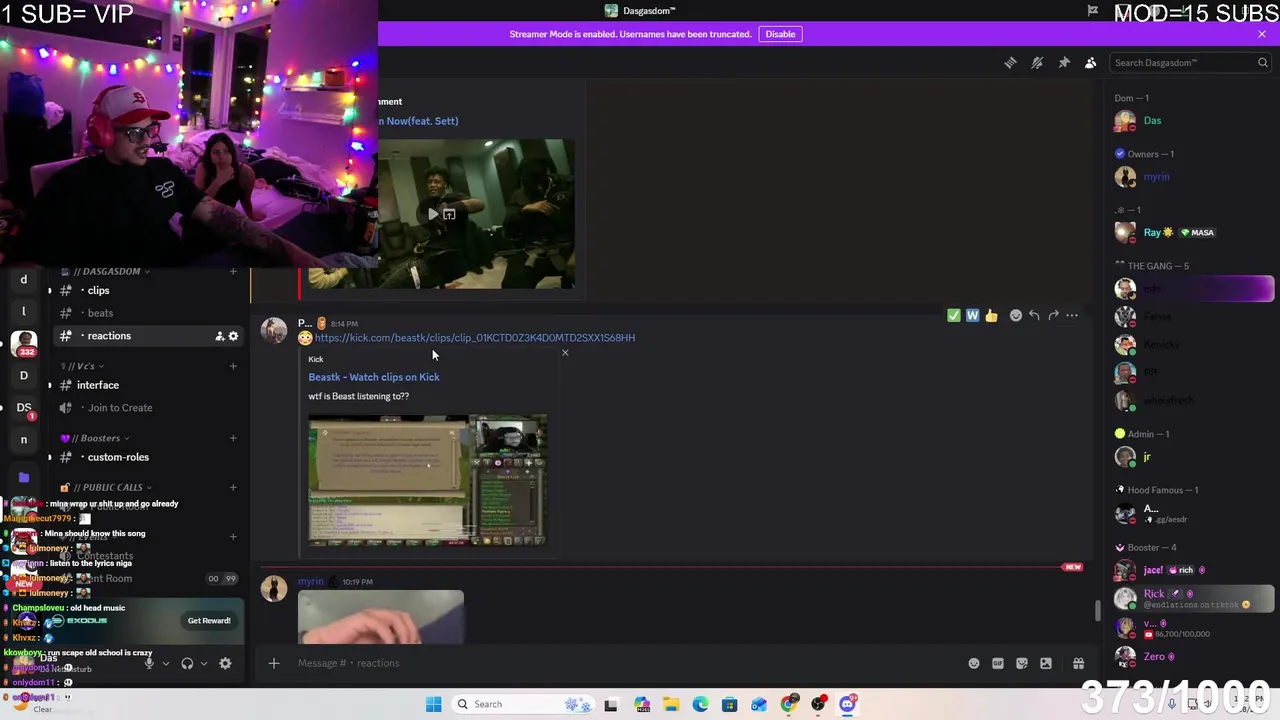
Task: Open More options on the message
Action: click(1072, 315)
